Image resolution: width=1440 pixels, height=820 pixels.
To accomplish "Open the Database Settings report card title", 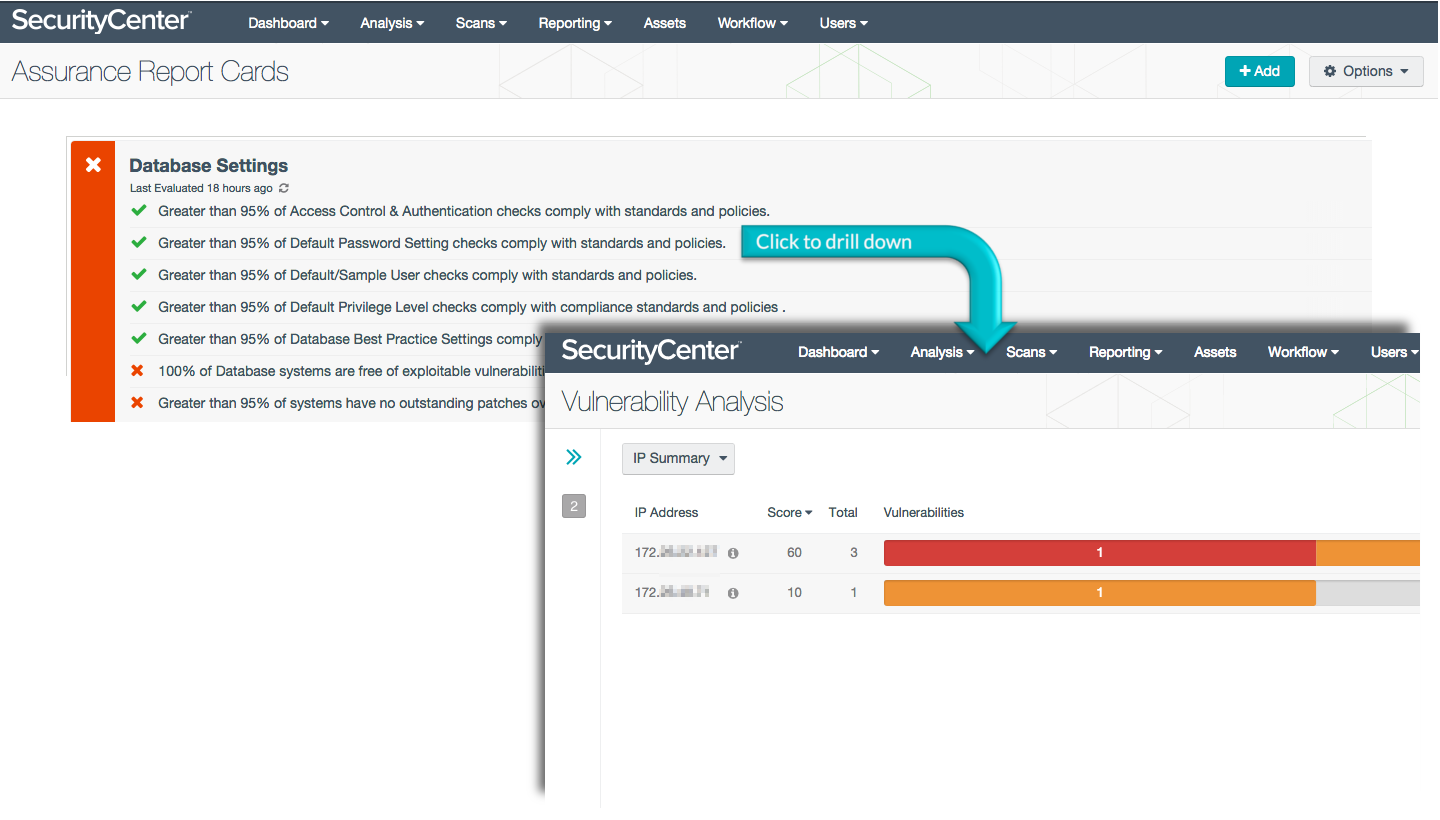I will coord(209,166).
